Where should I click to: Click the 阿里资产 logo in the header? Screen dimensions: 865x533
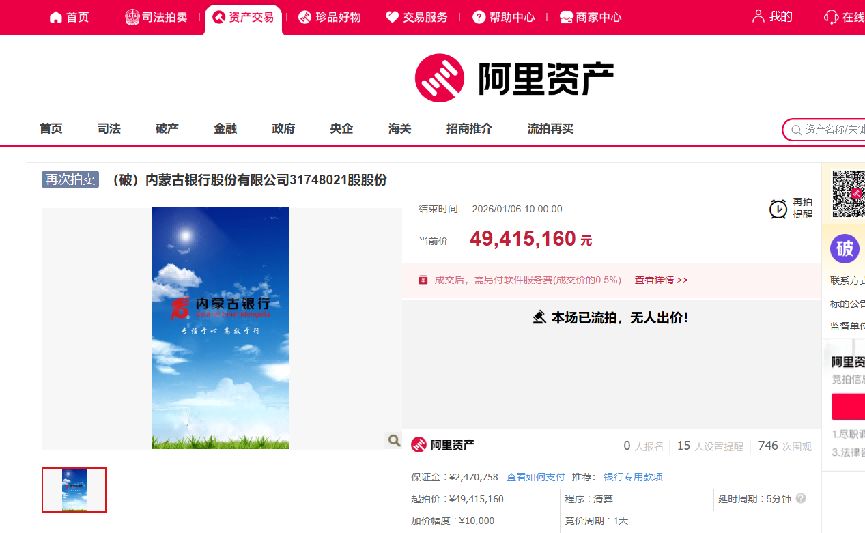pos(514,79)
